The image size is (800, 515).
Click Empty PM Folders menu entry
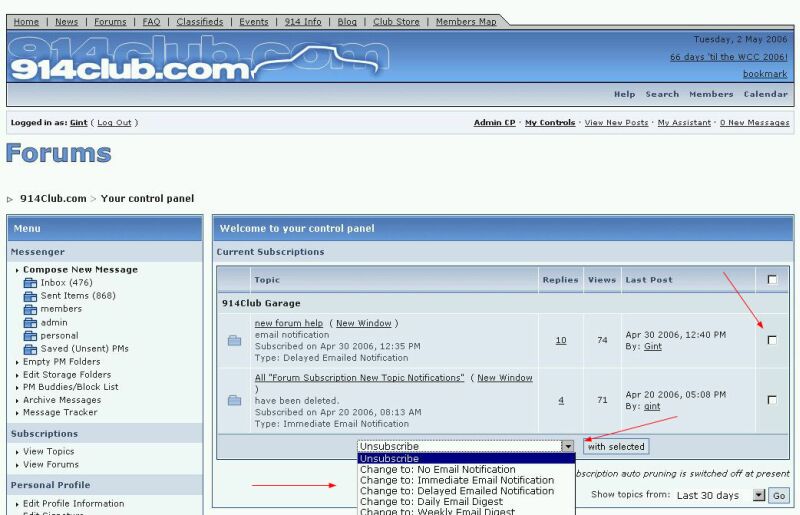[62, 361]
